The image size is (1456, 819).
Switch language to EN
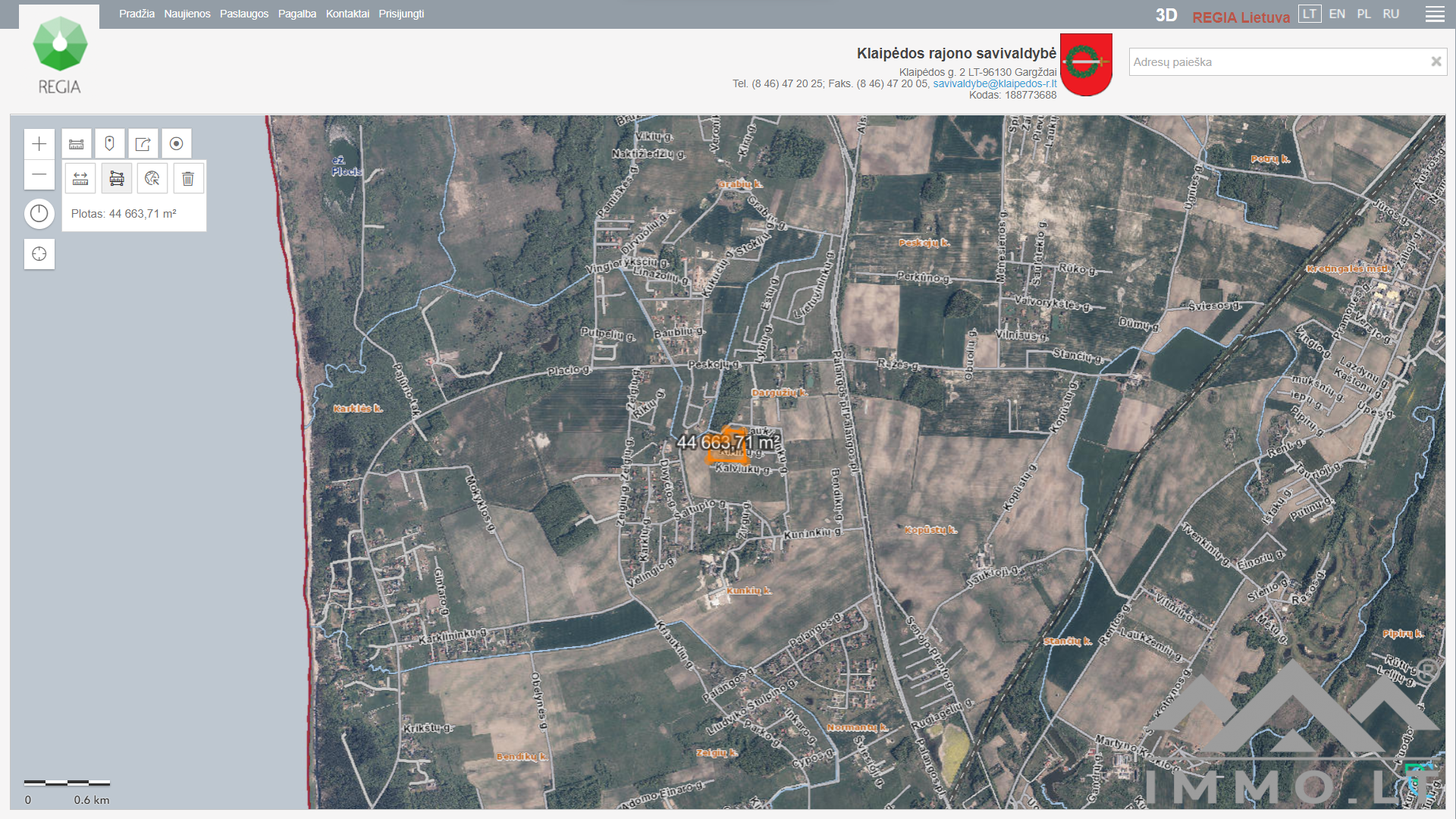pos(1337,14)
